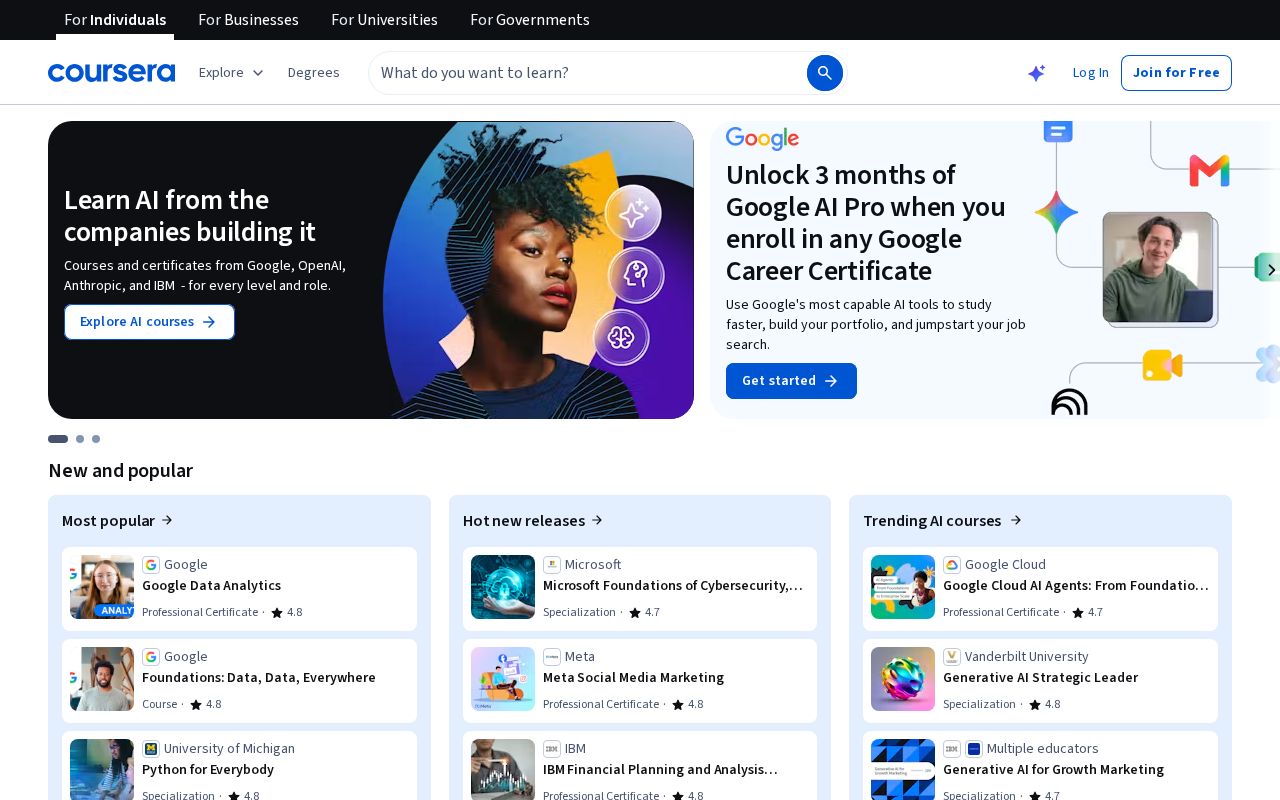Switch to For Universities tab
The width and height of the screenshot is (1280, 800).
(384, 20)
